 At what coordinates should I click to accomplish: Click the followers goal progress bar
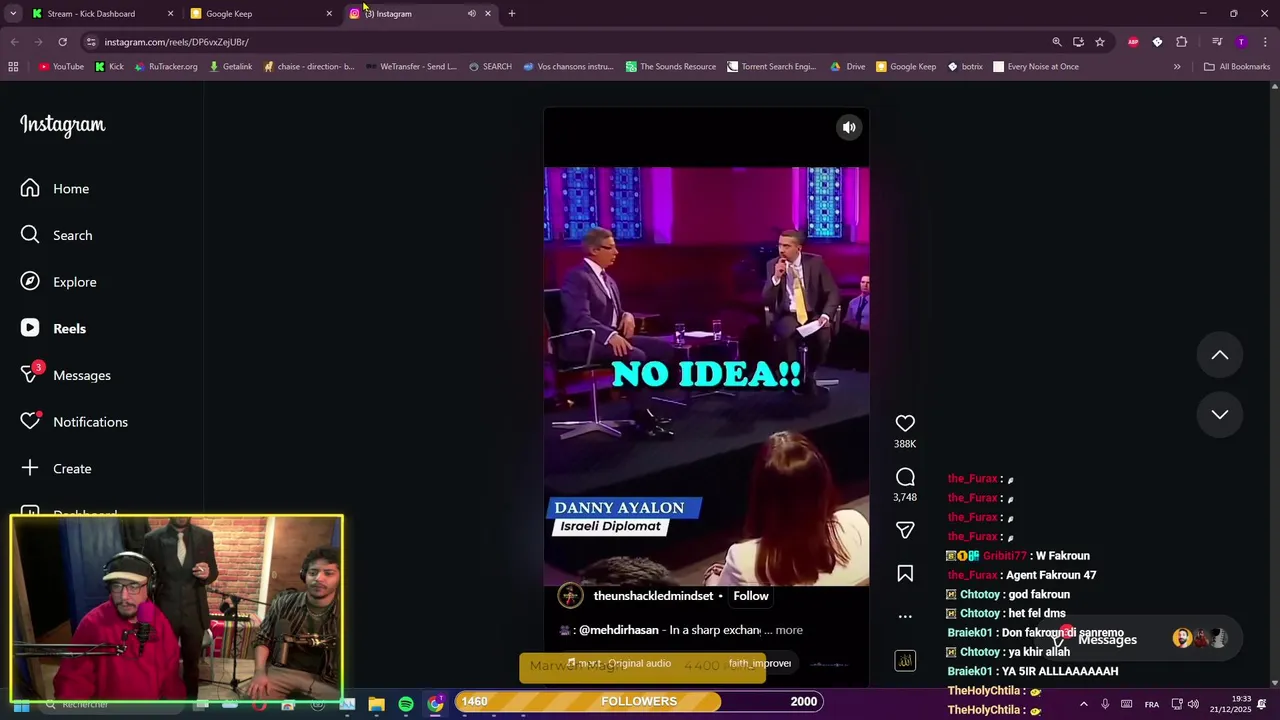pos(639,701)
